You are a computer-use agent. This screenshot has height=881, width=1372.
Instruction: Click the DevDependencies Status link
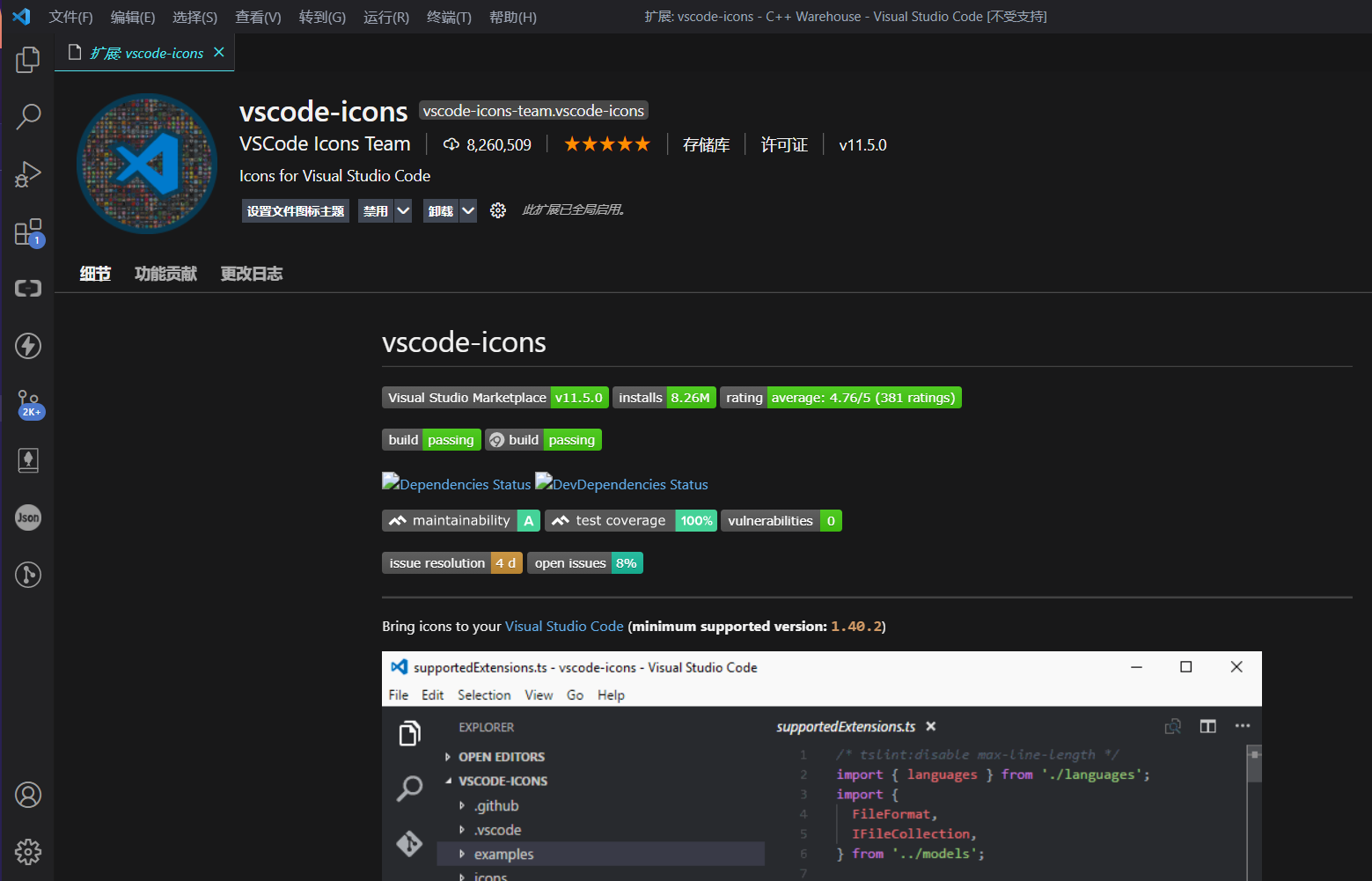622,483
